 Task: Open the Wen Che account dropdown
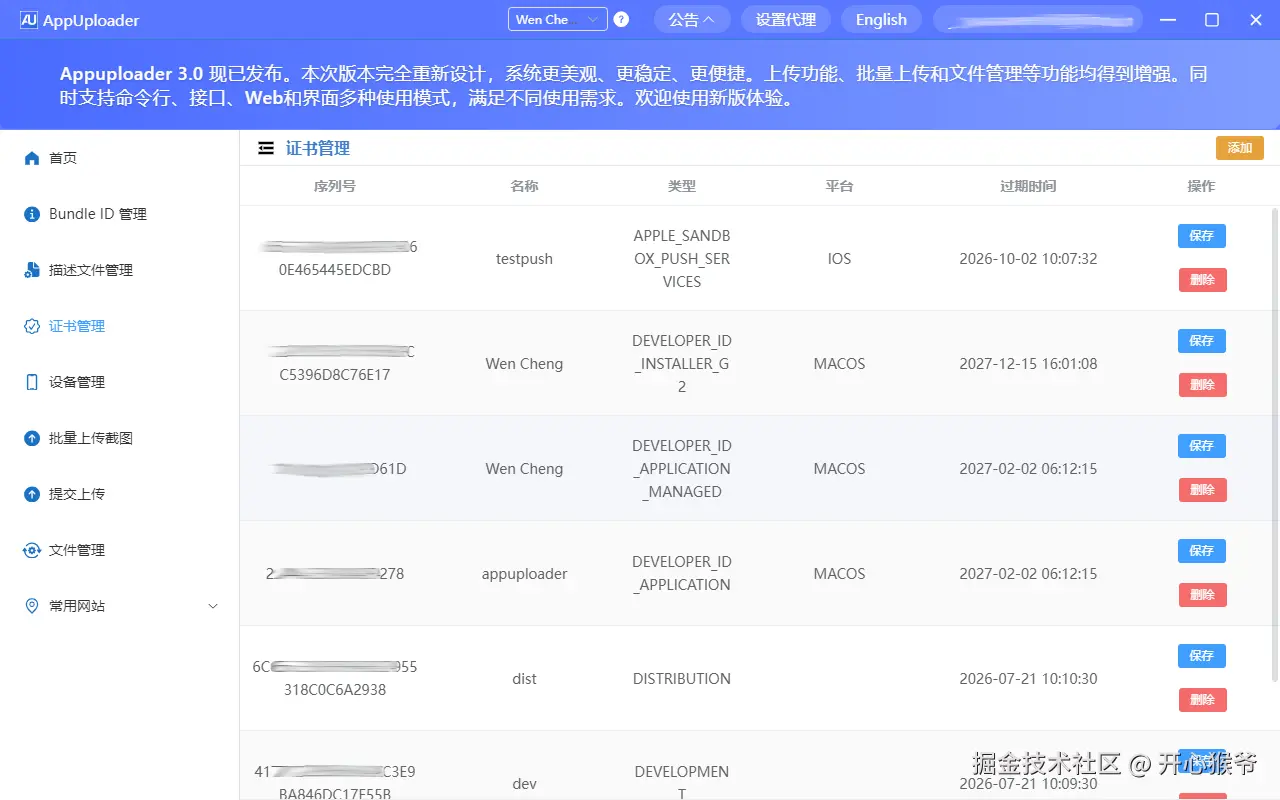coord(556,18)
